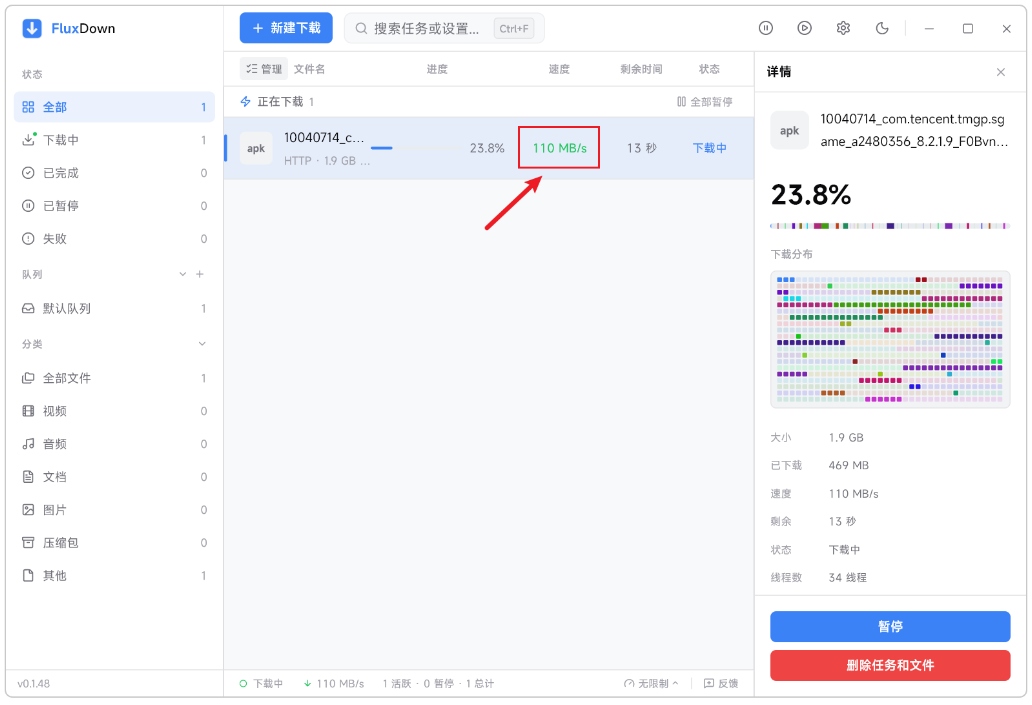This screenshot has width=1032, height=705.
Task: Click the 469 MB downloaded value
Action: (x=848, y=465)
